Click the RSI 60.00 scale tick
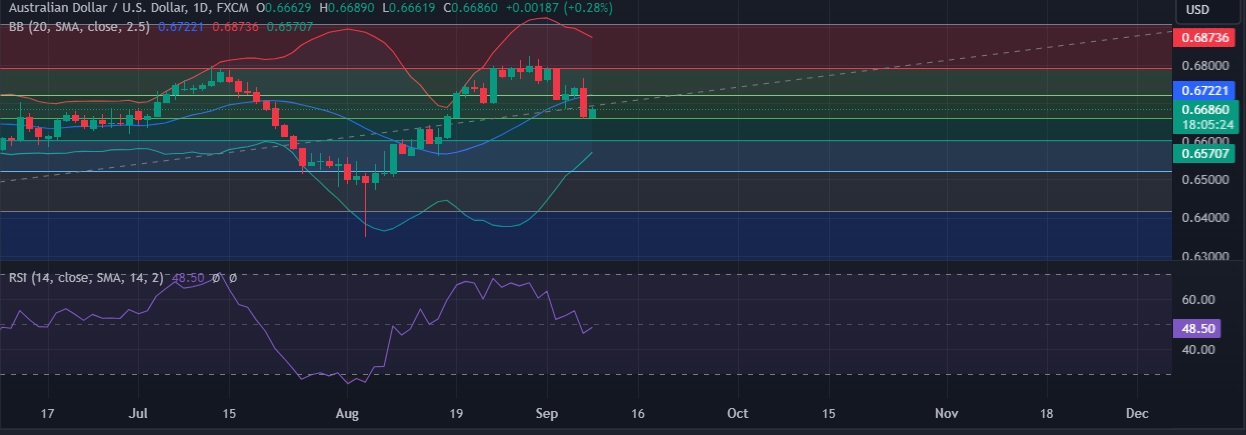This screenshot has height=435, width=1246. tap(1199, 300)
